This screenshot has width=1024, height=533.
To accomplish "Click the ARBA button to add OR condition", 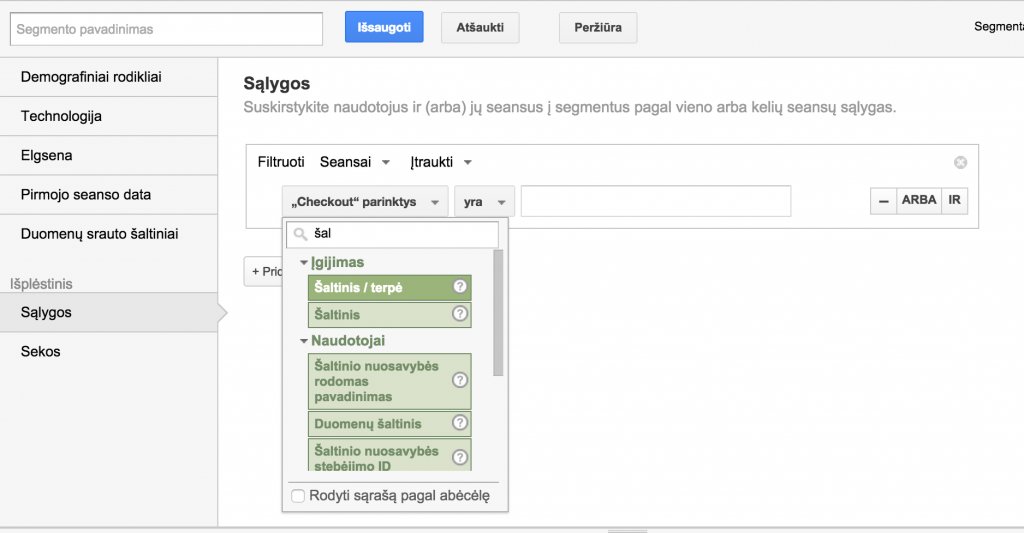I will (x=918, y=201).
